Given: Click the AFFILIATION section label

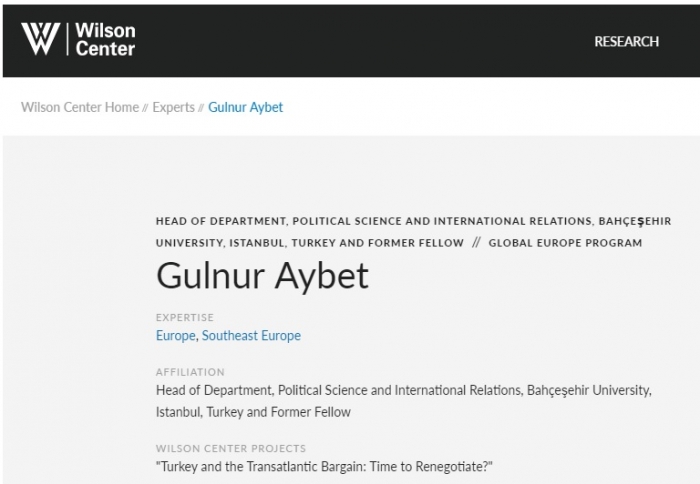Looking at the screenshot, I should click(x=190, y=372).
